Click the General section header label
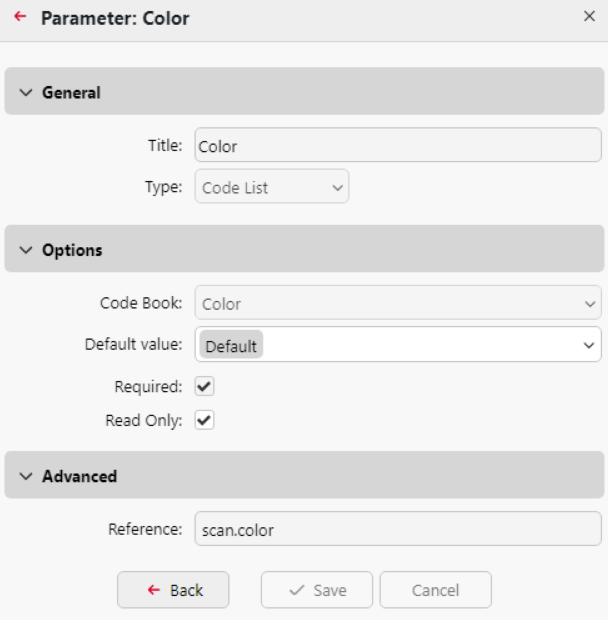 (x=71, y=92)
